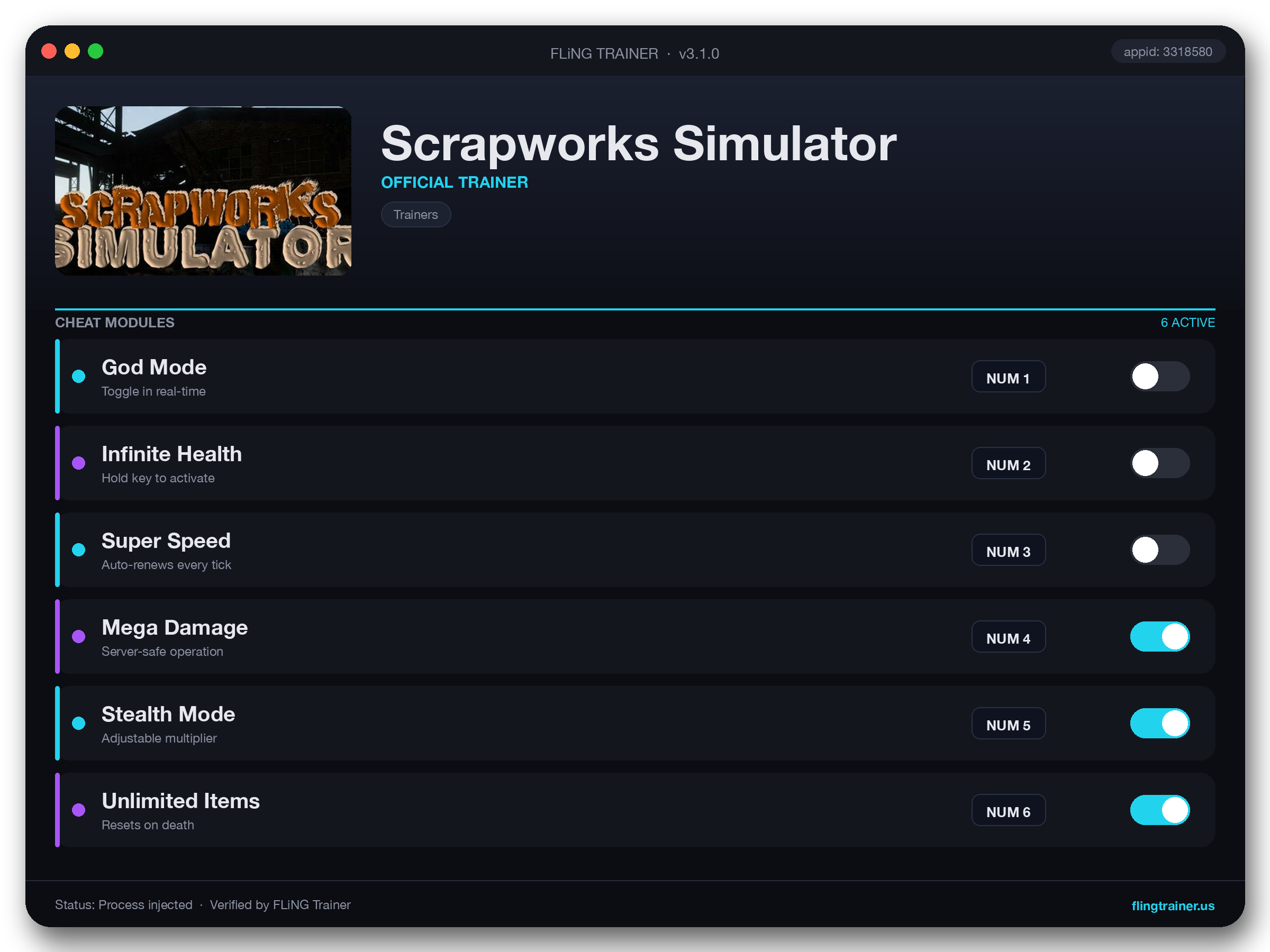Click the God Mode cyan status dot
The image size is (1270, 952).
[79, 377]
